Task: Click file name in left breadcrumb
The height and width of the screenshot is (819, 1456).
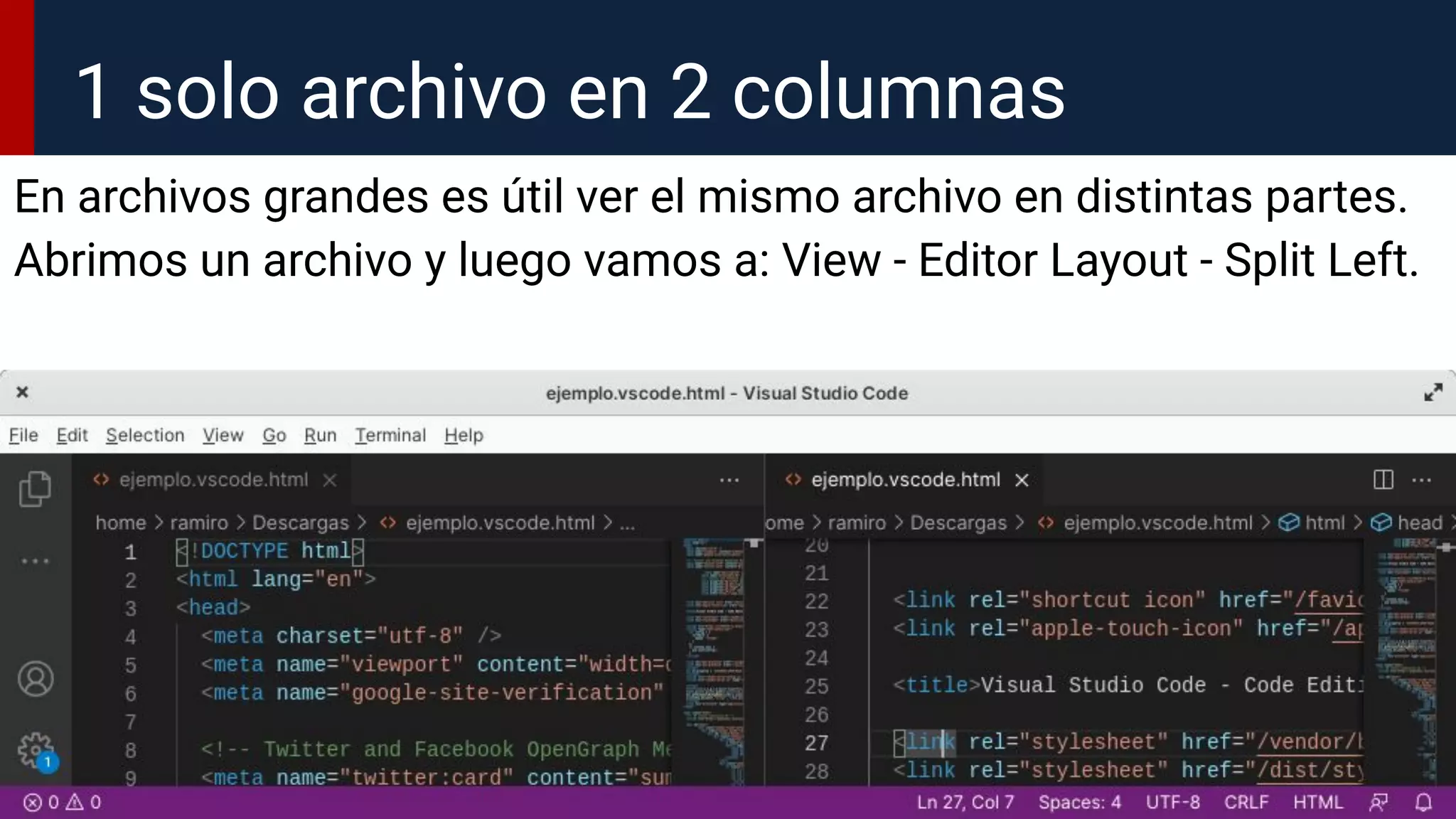Action: 500,523
